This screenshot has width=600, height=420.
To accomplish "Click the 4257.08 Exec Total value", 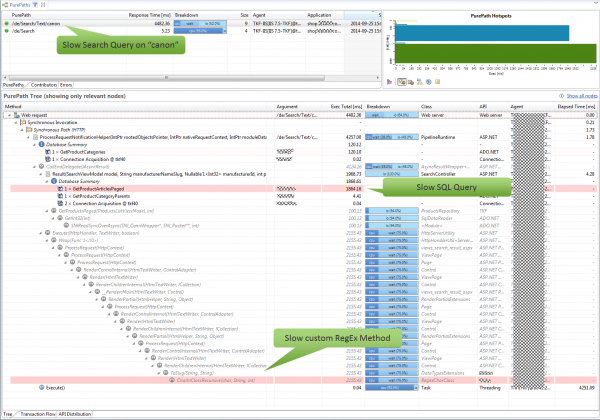I will pyautogui.click(x=354, y=137).
